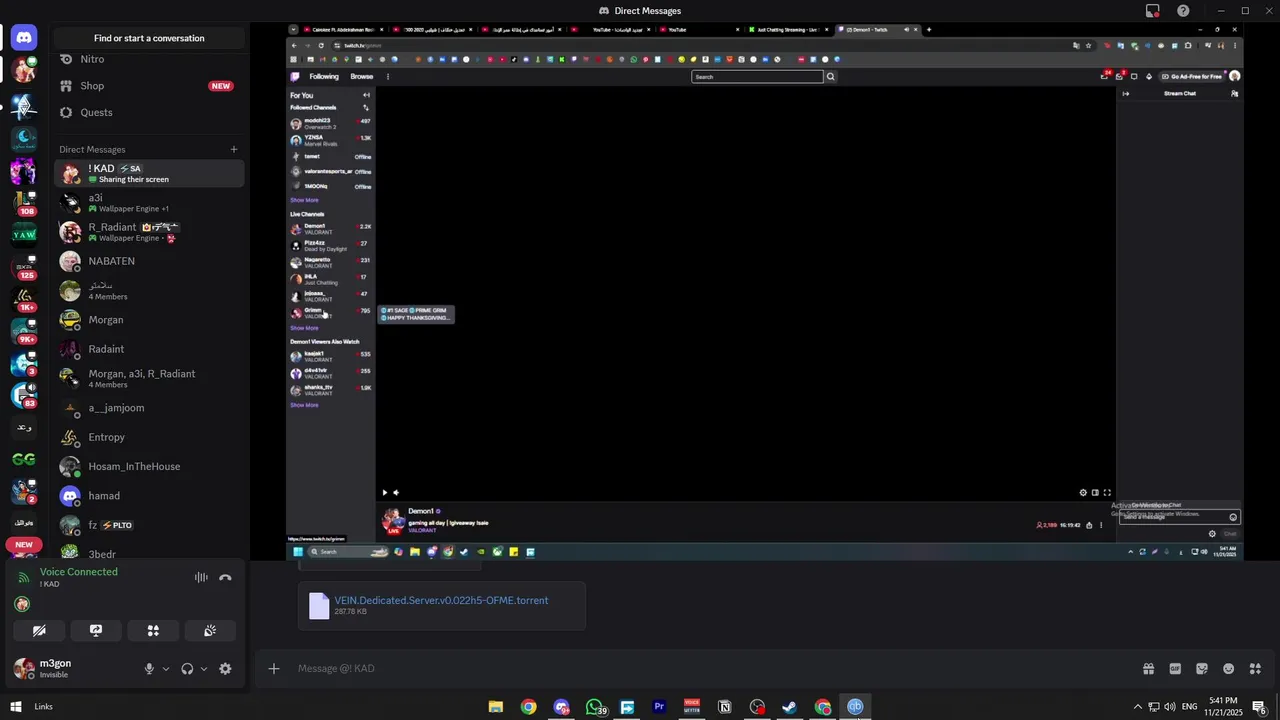Download the VEIN.Dedicated.Server torrent file

[x=441, y=600]
